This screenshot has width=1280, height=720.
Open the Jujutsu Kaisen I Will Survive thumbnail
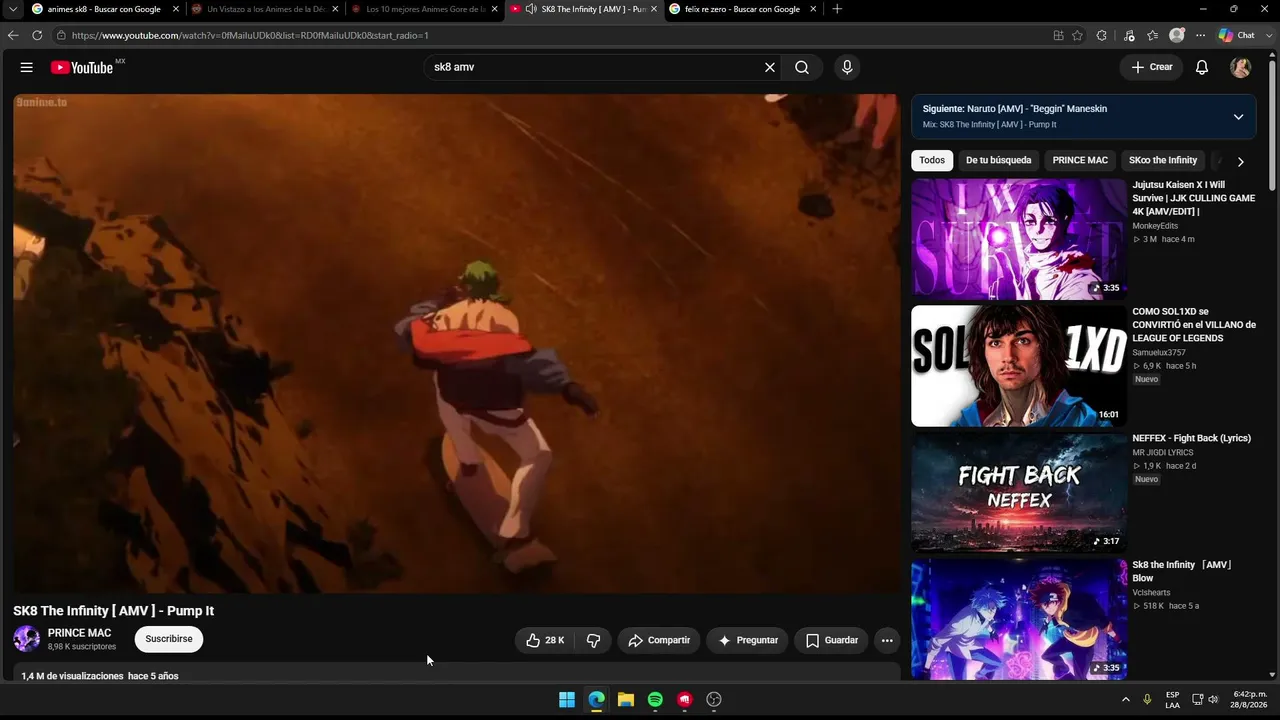click(x=1019, y=239)
